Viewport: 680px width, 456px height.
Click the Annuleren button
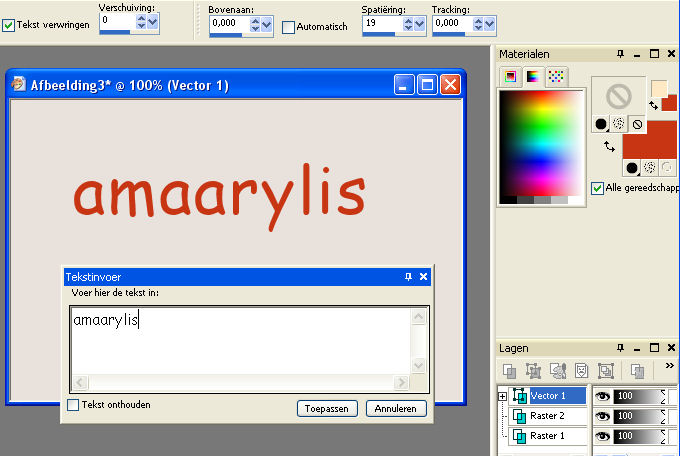[396, 409]
